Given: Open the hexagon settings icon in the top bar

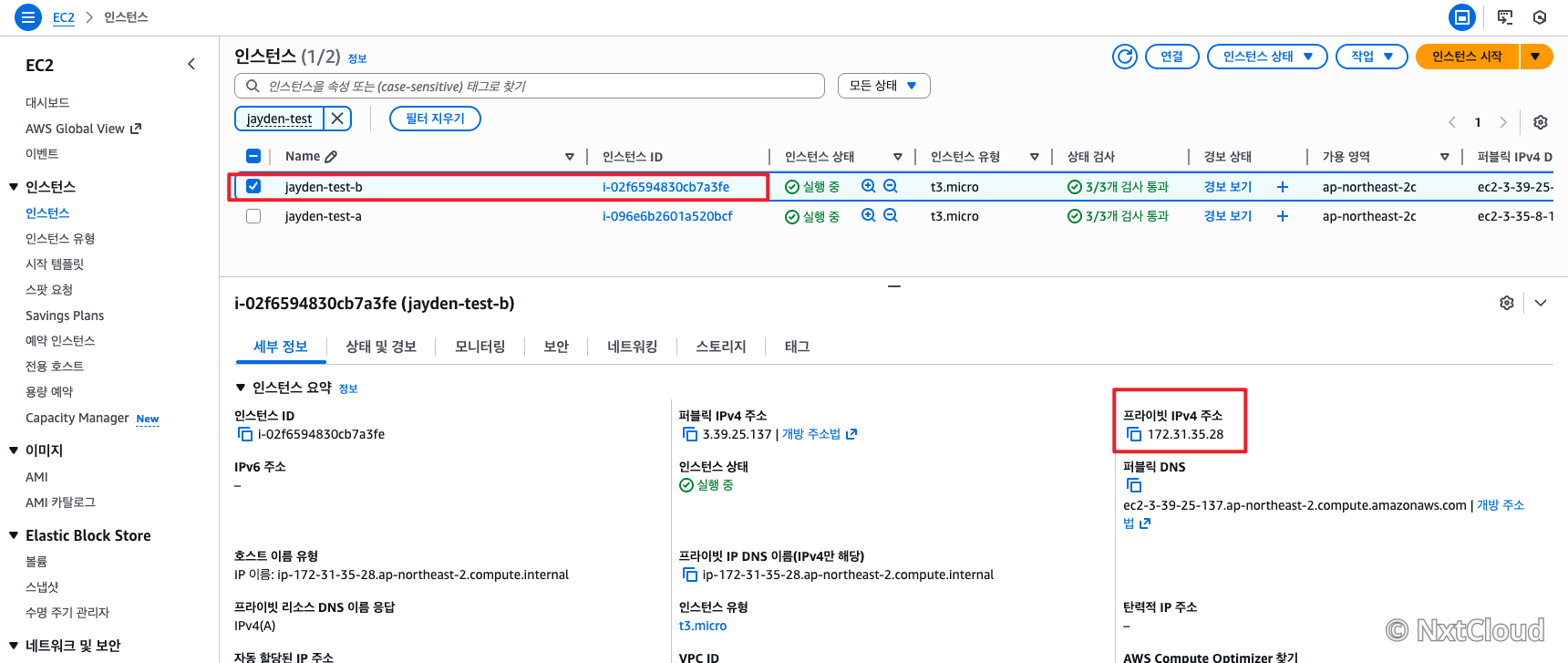Looking at the screenshot, I should [1540, 17].
